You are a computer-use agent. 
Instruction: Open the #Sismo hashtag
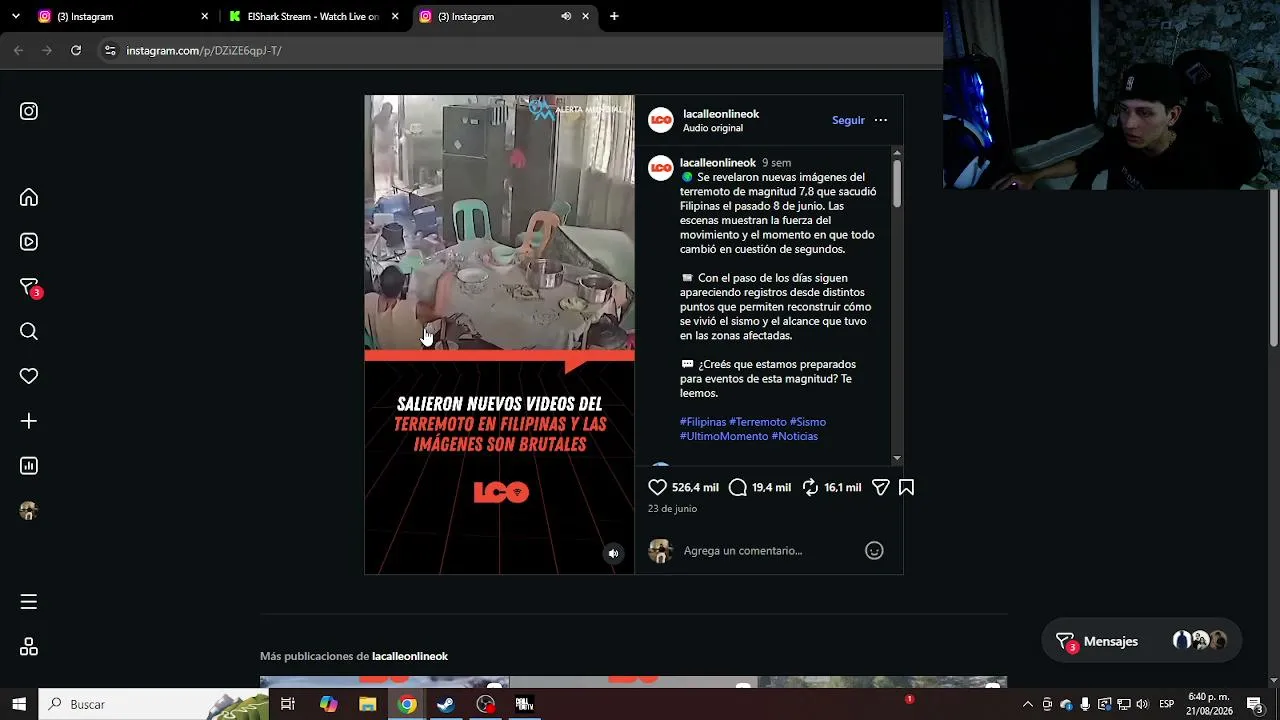(x=808, y=422)
